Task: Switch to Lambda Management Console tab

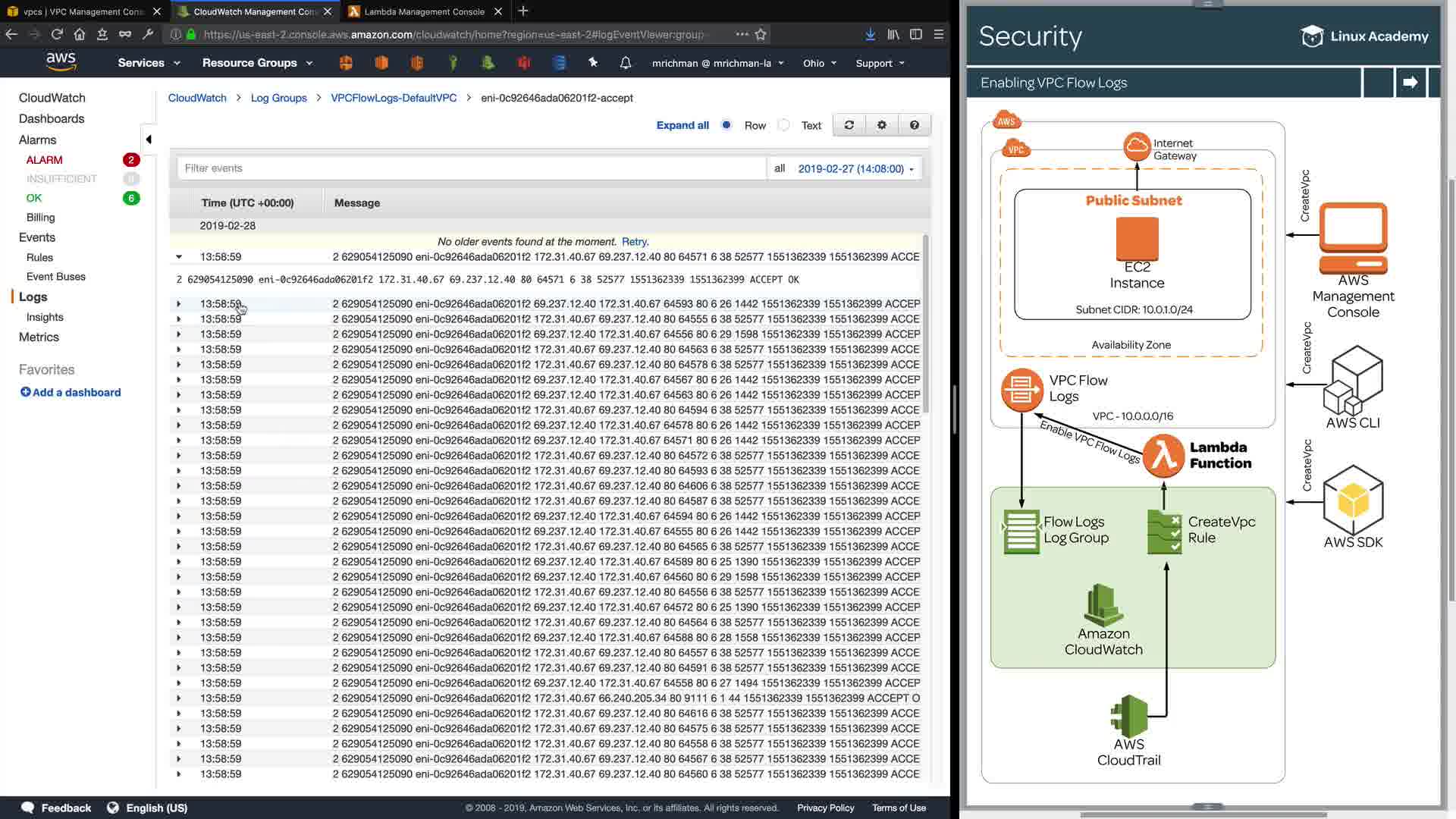Action: tap(424, 11)
